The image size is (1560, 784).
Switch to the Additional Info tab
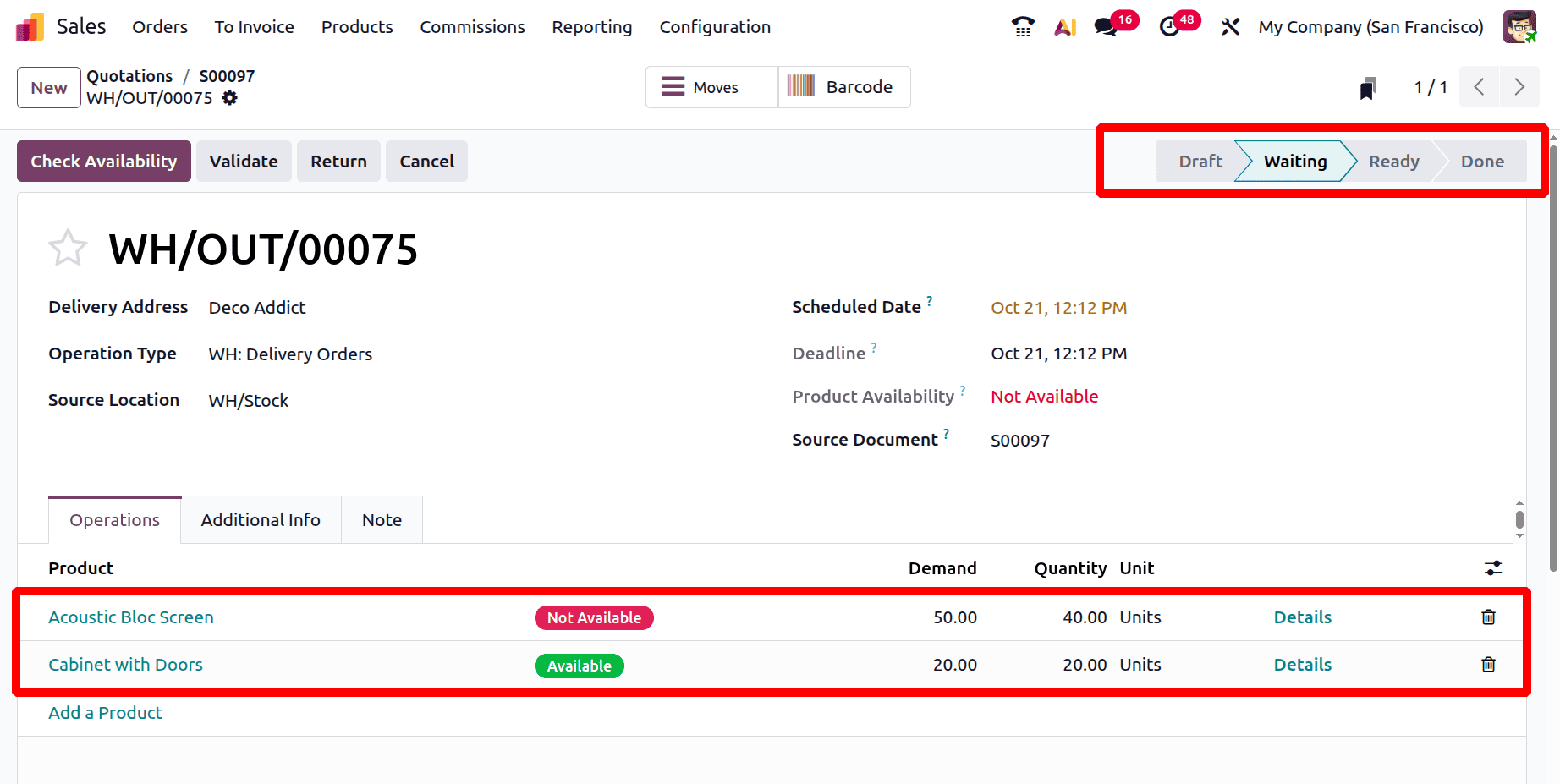tap(261, 520)
